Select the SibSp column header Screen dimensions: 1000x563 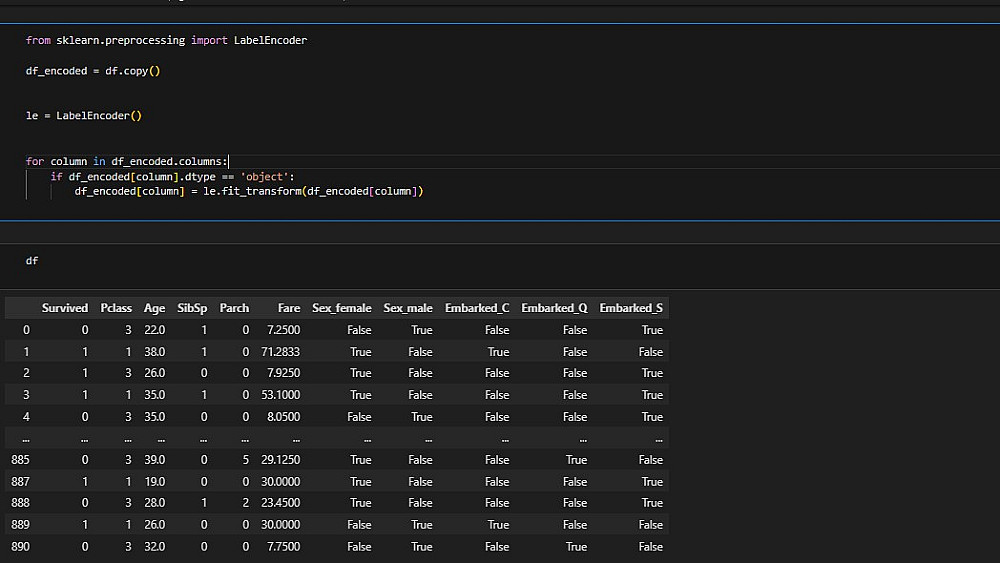pos(192,308)
